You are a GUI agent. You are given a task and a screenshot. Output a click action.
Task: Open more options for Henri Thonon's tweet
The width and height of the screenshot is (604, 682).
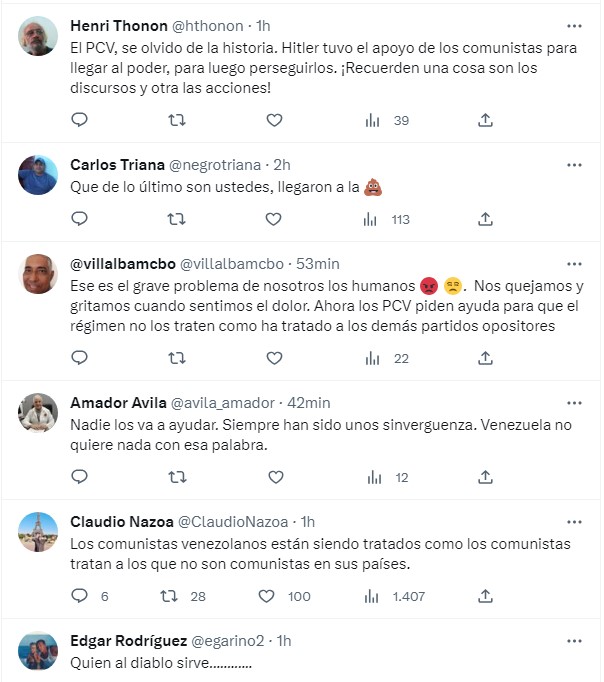point(574,25)
